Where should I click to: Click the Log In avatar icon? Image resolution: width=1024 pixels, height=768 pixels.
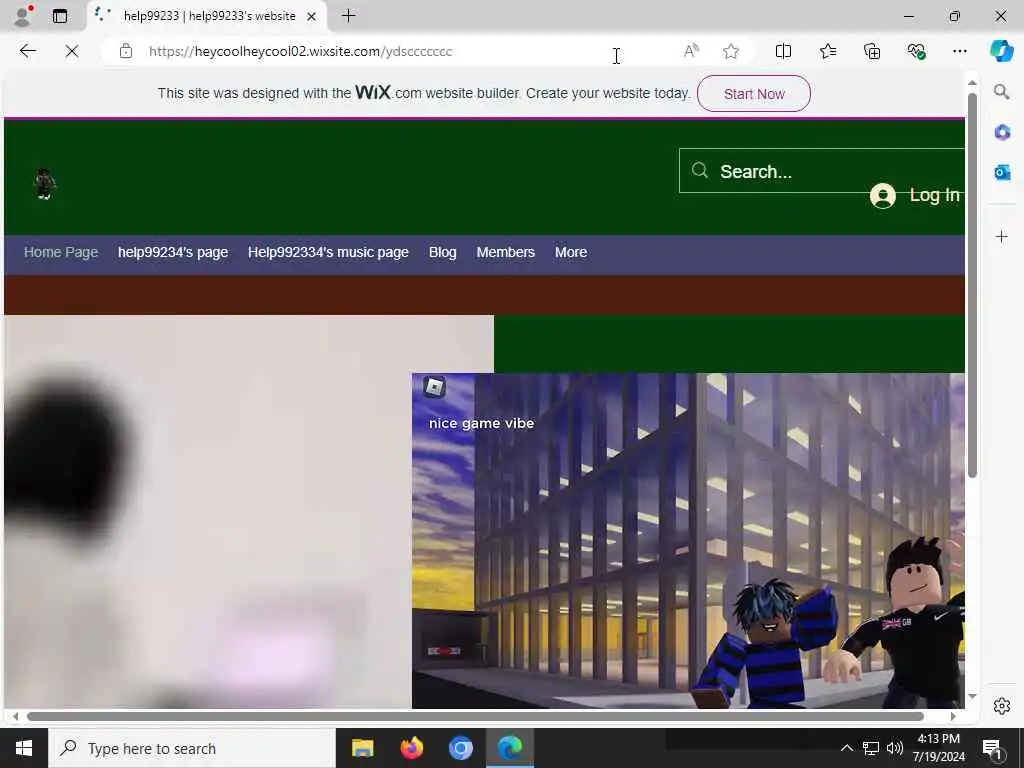[882, 195]
